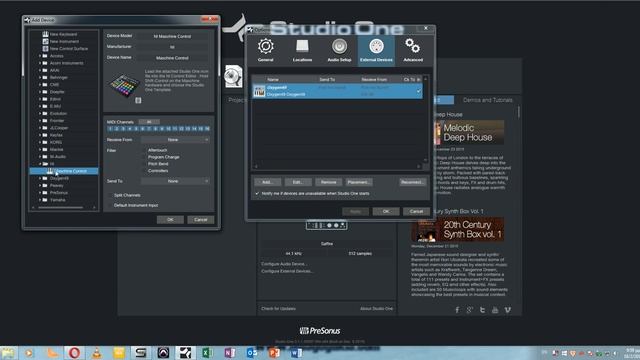Switch to Locations options tab
This screenshot has height=360, width=640.
[302, 50]
